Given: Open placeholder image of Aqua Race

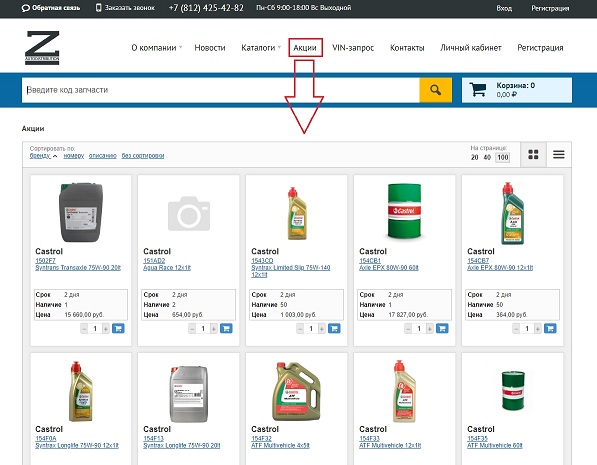Looking at the screenshot, I should (189, 213).
